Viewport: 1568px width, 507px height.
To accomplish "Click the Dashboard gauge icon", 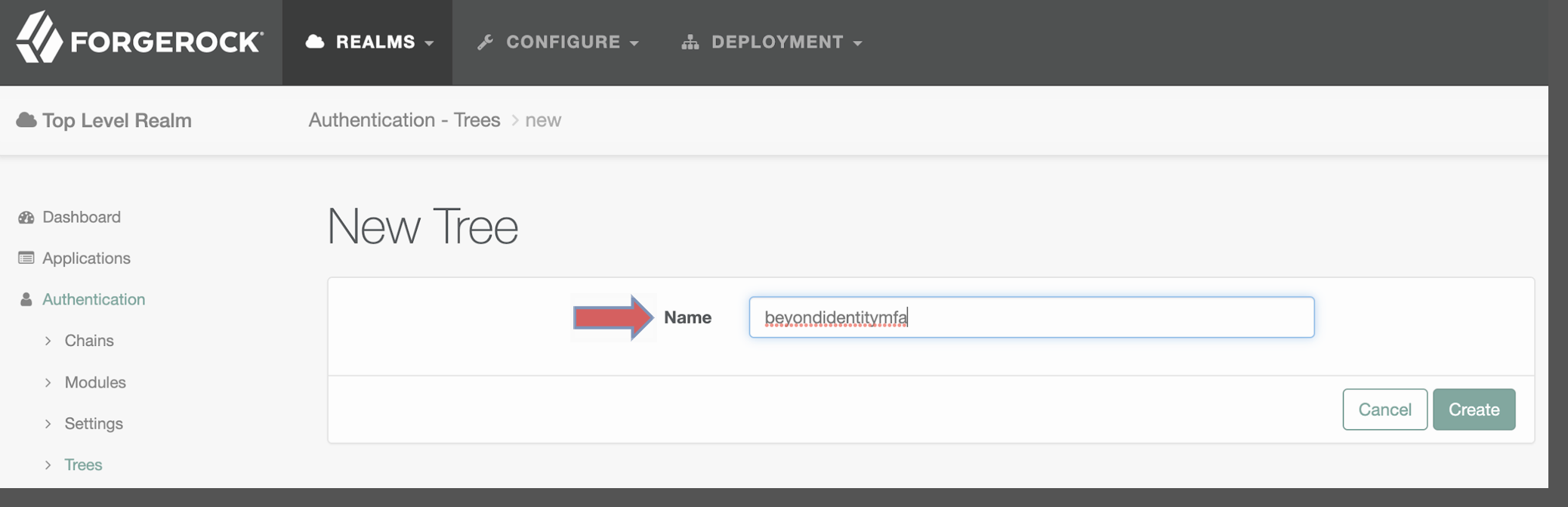I will [x=26, y=218].
